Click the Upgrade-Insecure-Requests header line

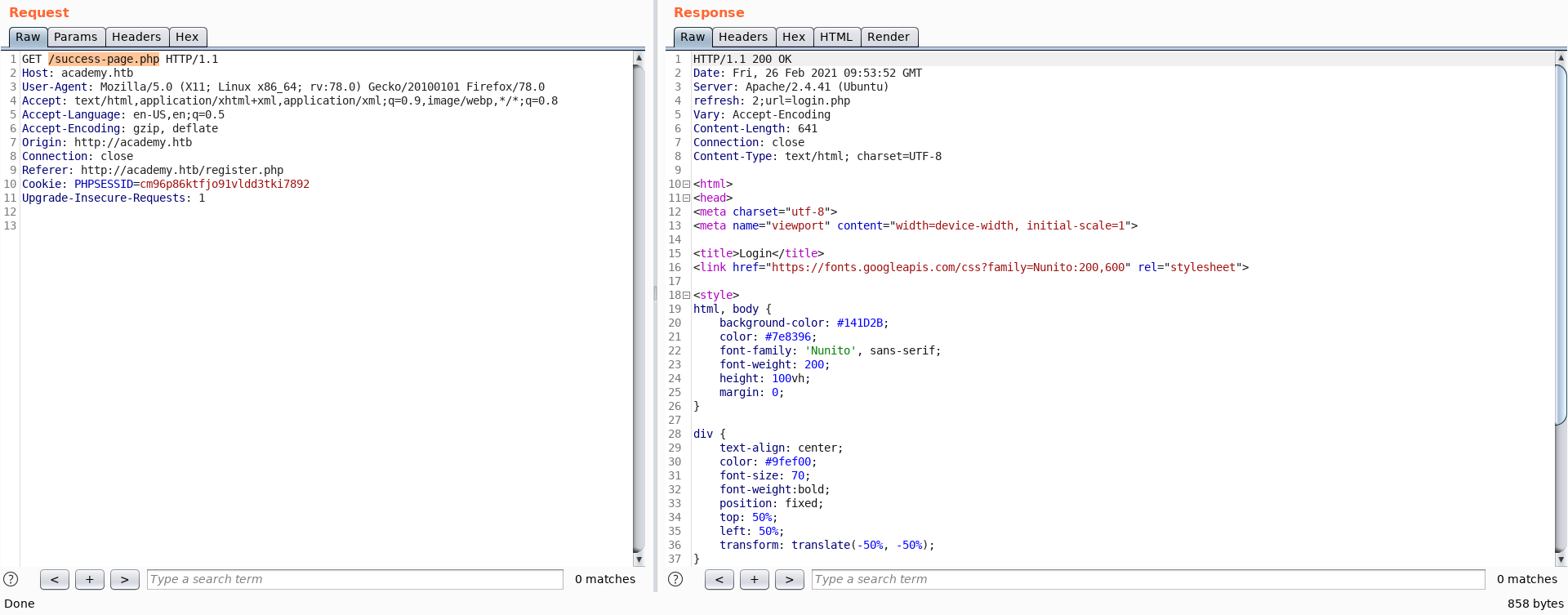[114, 198]
